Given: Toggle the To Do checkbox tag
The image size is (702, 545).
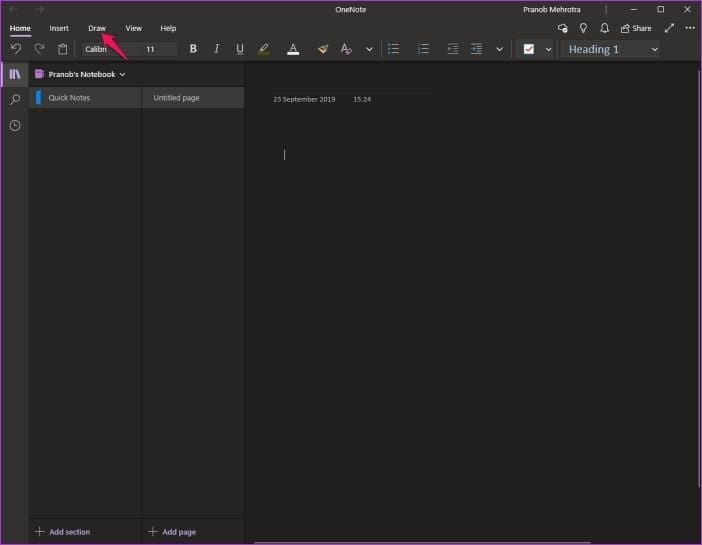Looking at the screenshot, I should 529,49.
